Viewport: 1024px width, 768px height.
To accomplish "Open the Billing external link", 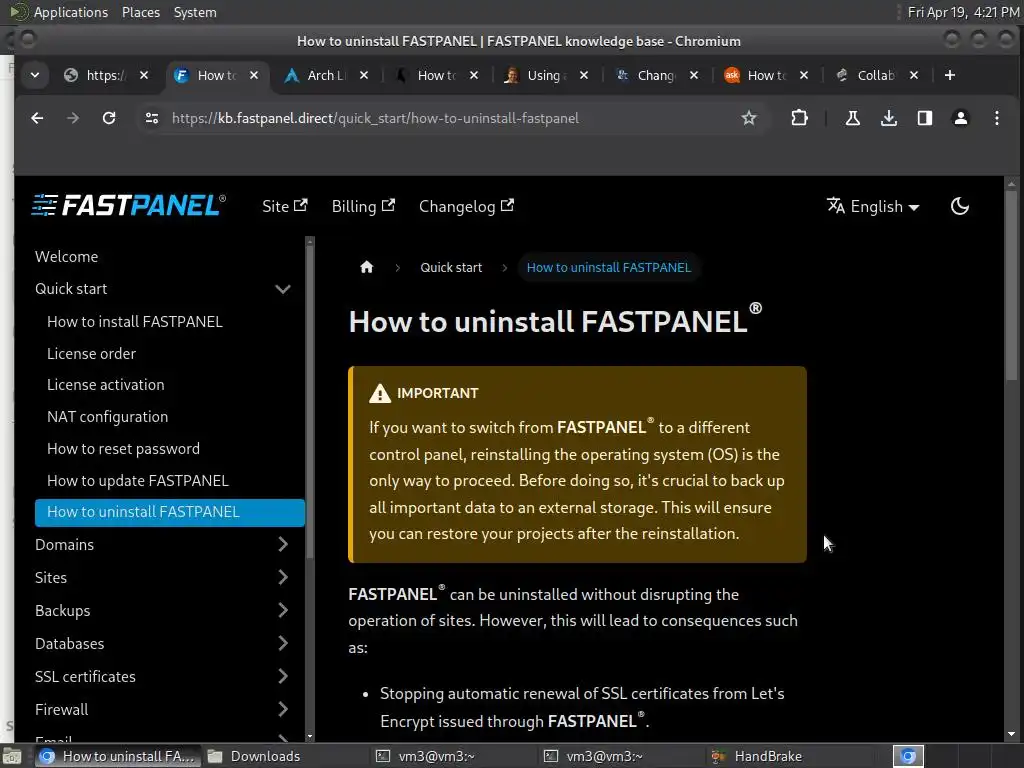I will click(363, 206).
